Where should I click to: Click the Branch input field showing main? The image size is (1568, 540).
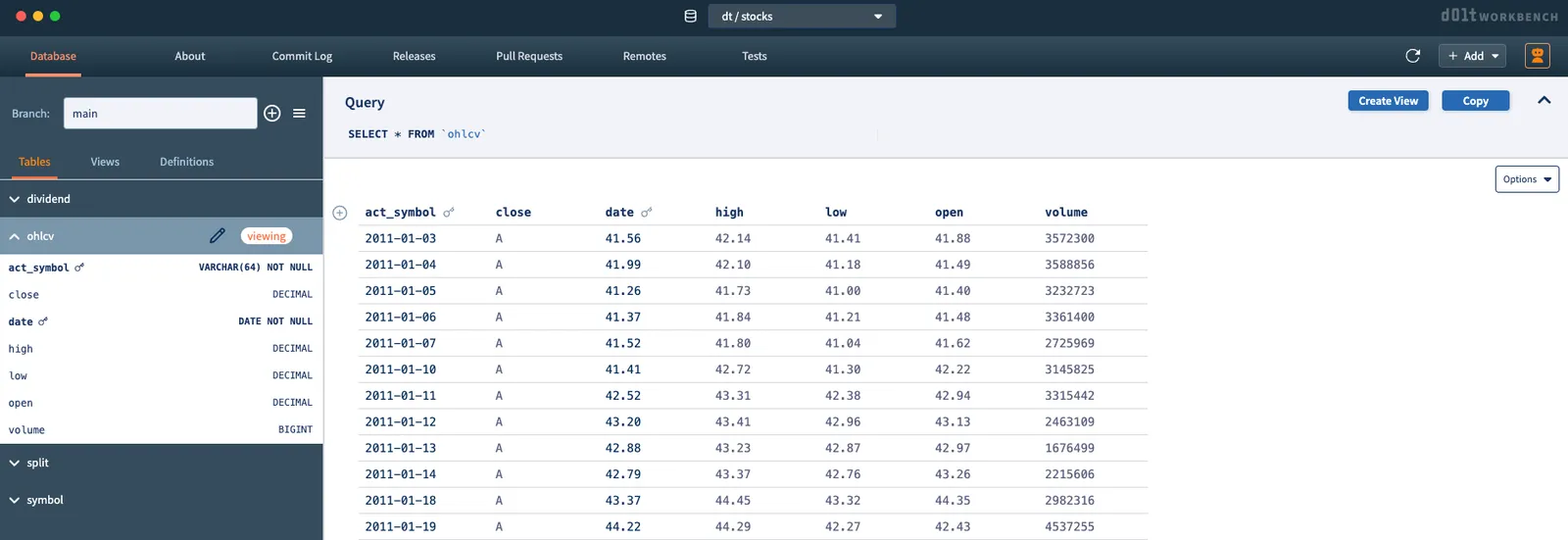160,114
